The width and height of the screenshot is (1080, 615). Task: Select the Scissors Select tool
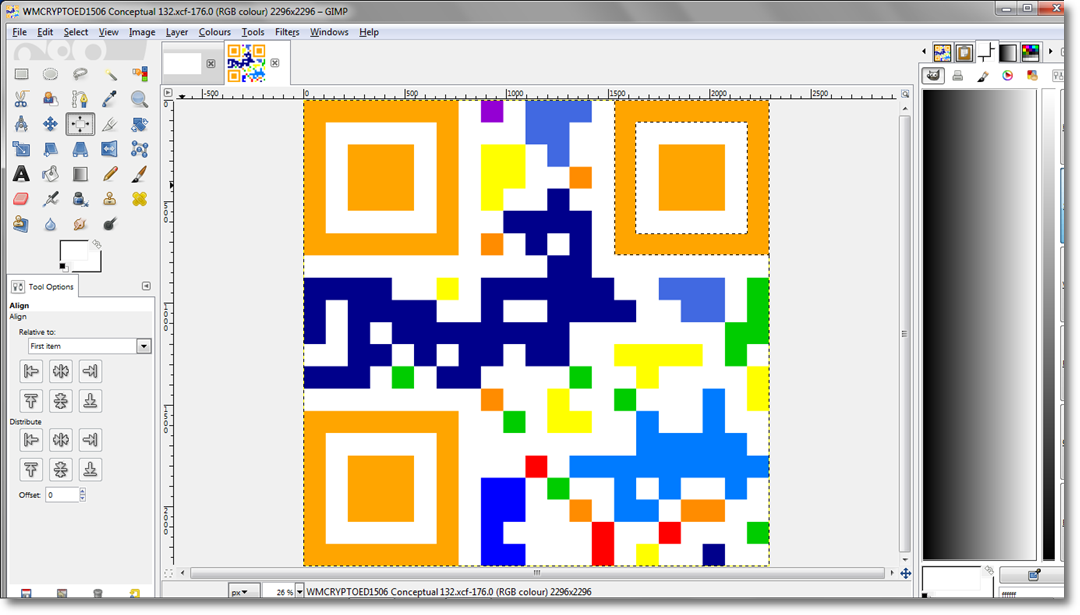21,99
